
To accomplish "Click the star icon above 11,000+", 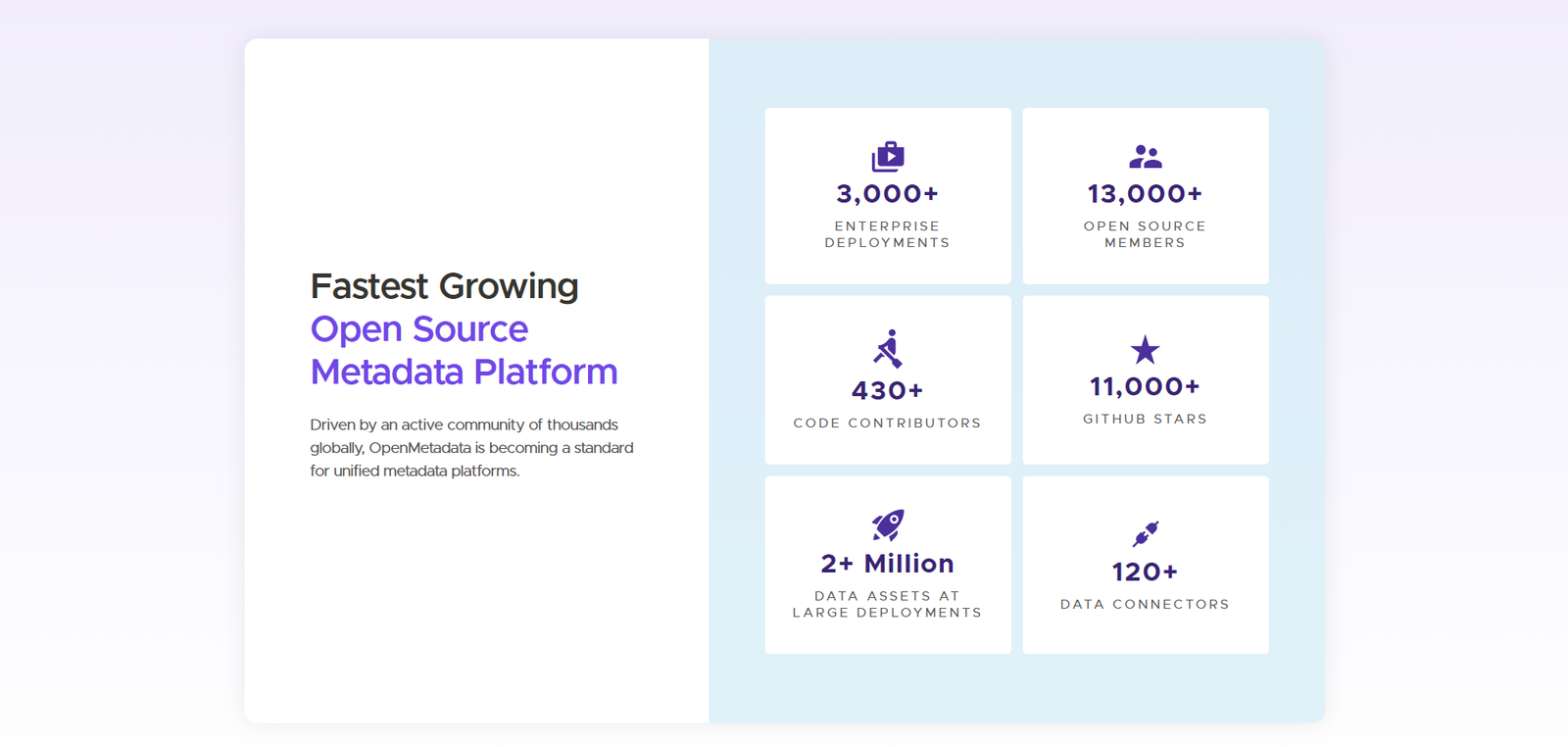I will [x=1145, y=350].
